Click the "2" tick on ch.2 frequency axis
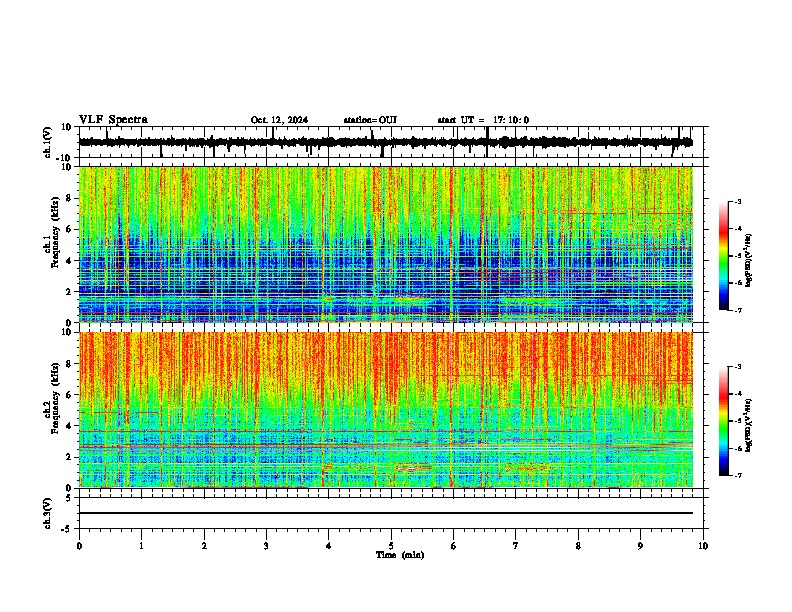 70,457
